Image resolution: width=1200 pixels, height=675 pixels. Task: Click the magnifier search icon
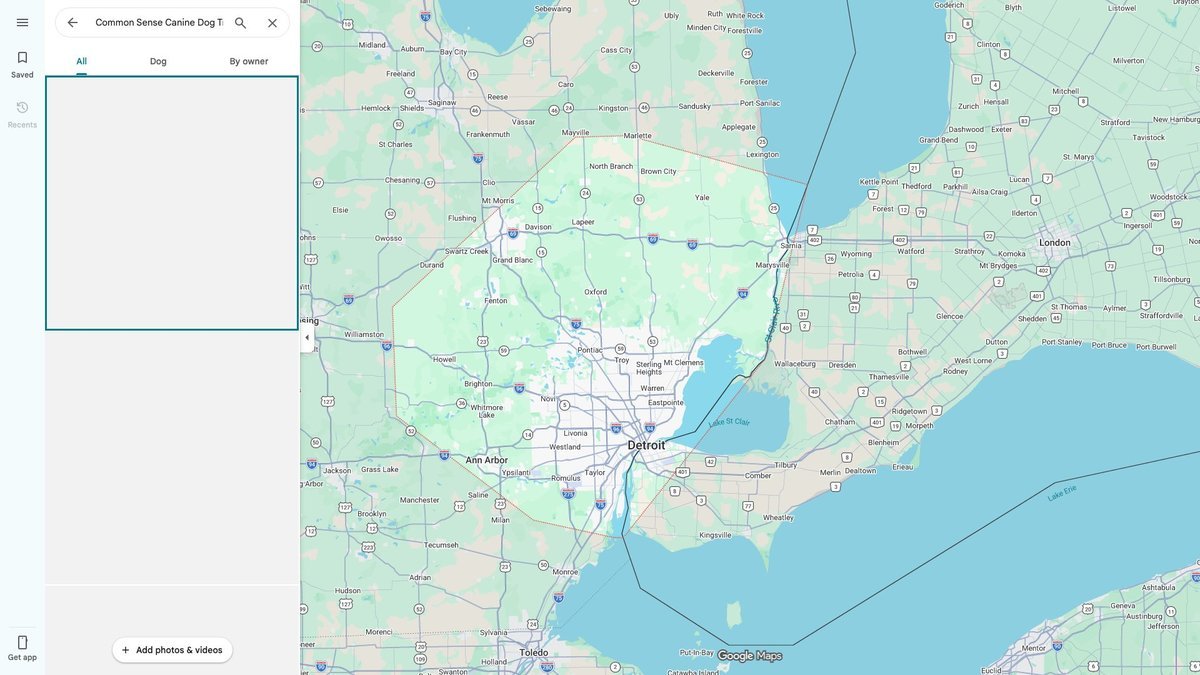(x=240, y=22)
